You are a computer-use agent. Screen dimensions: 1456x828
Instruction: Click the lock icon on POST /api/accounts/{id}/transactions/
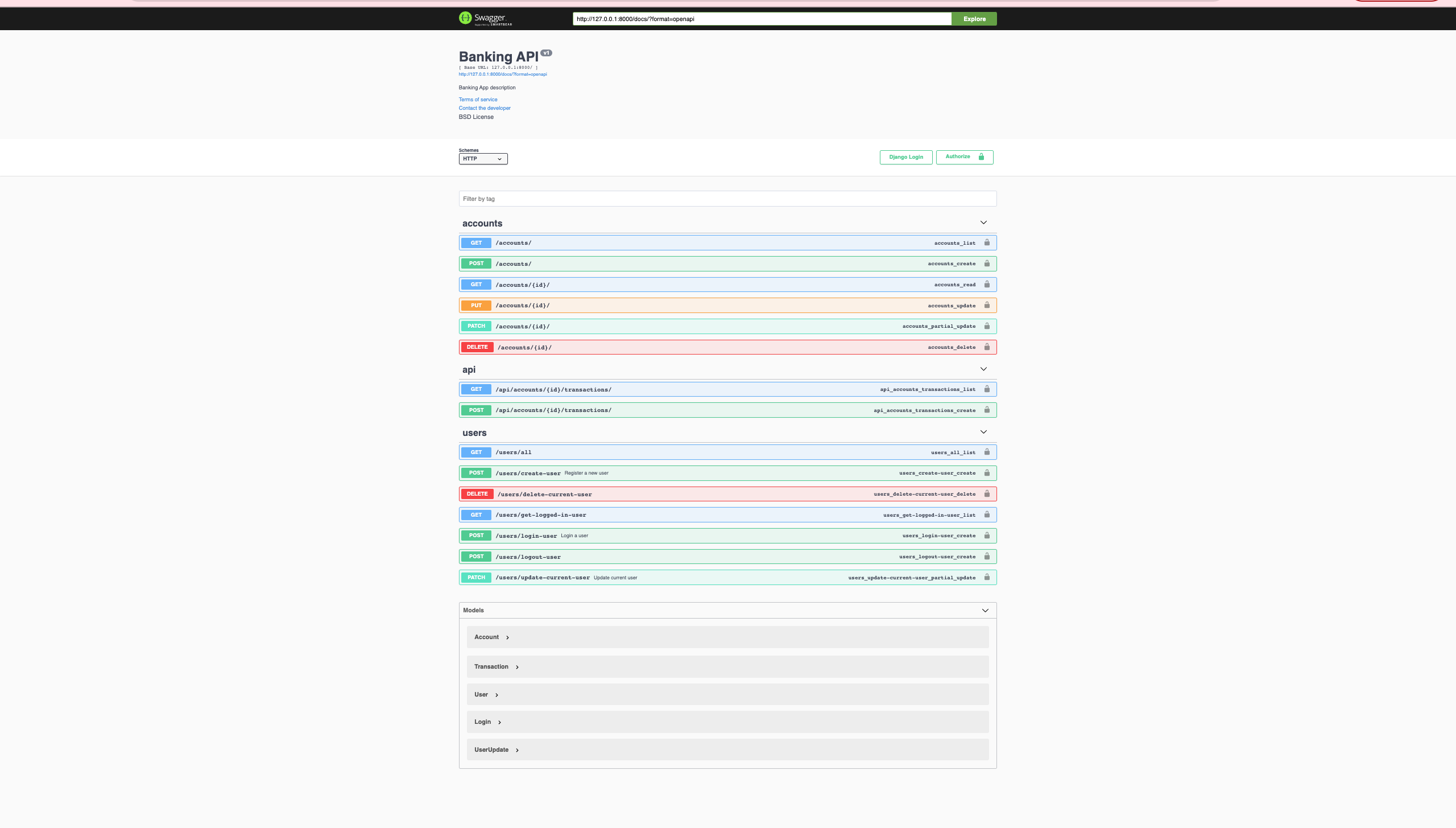pyautogui.click(x=987, y=410)
